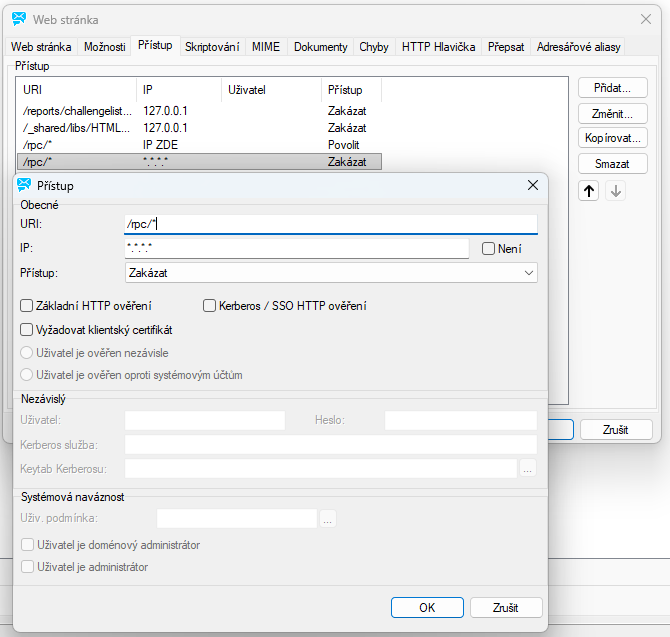This screenshot has width=670, height=637.
Task: Go to the Chyby tab
Action: click(374, 47)
